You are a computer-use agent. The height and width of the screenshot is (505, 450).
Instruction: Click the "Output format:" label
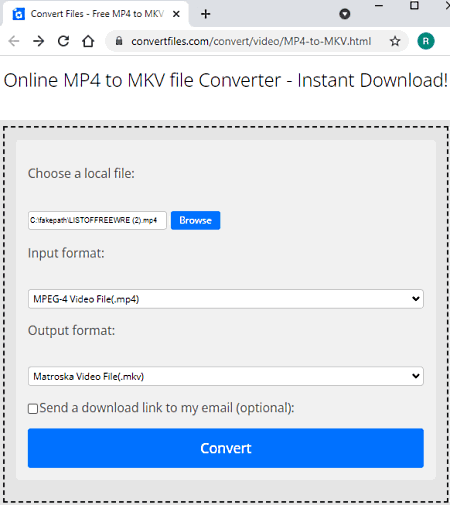[71, 331]
